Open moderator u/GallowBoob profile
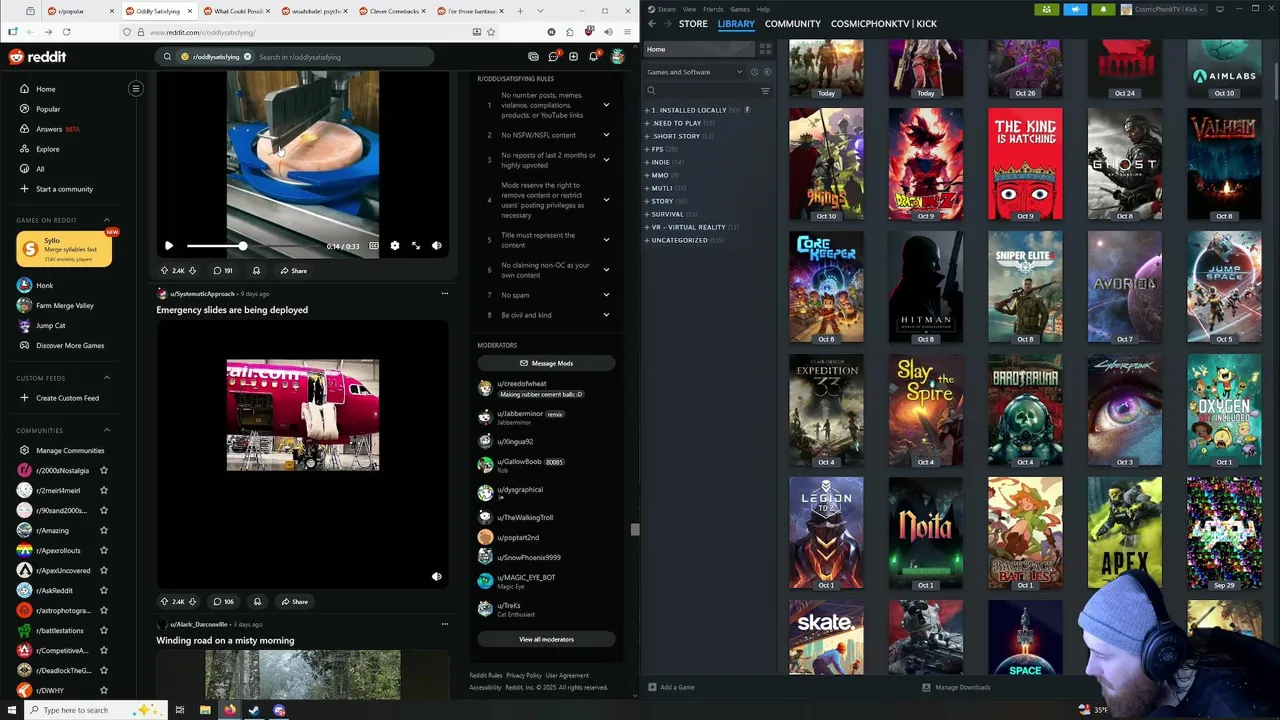The image size is (1280, 720). click(519, 462)
